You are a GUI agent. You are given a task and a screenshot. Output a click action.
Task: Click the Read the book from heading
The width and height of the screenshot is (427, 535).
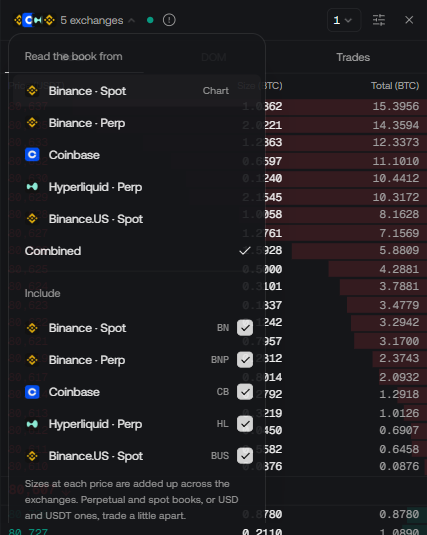pos(73,56)
